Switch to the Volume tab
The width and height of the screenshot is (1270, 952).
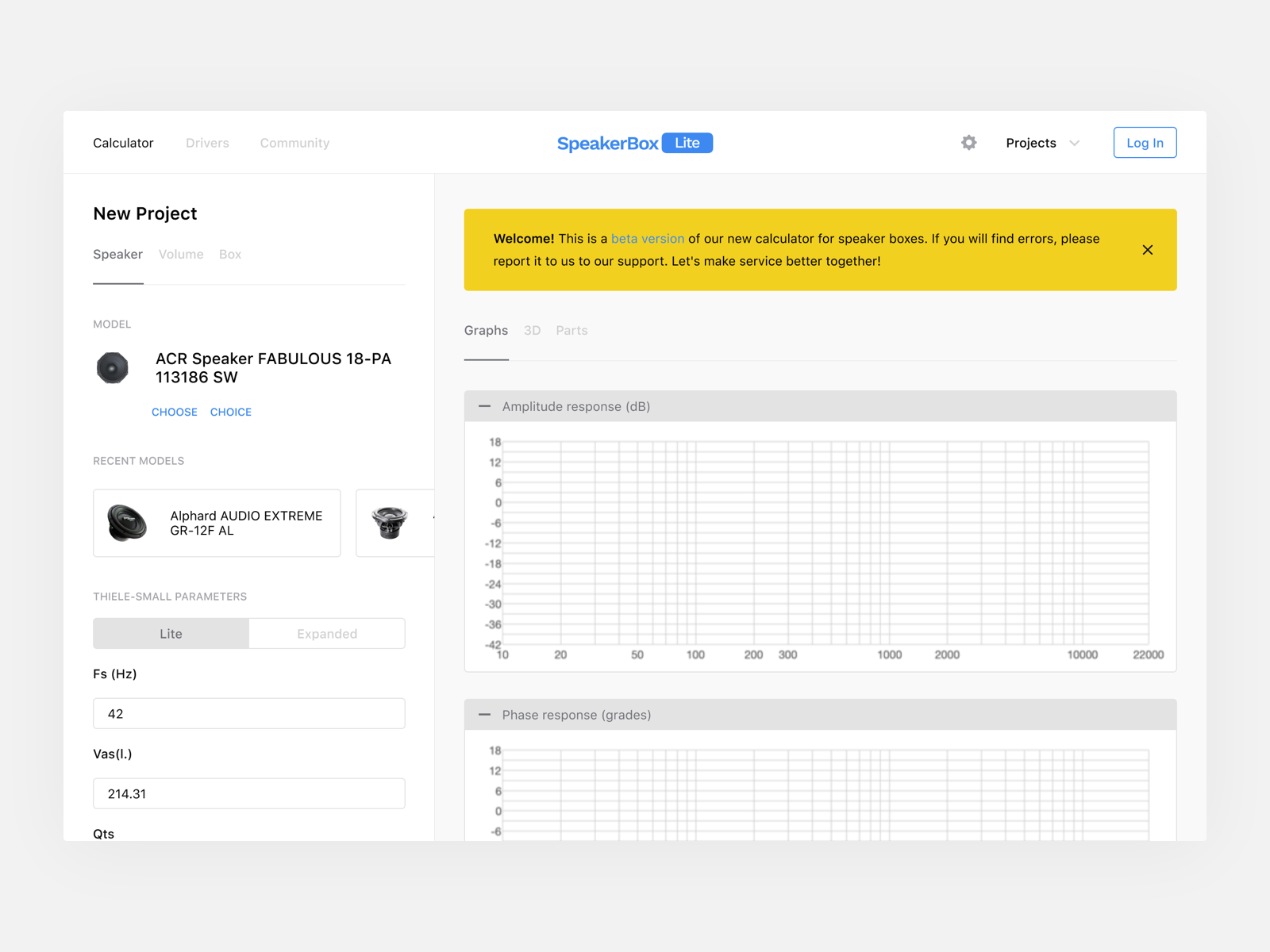[x=181, y=255]
